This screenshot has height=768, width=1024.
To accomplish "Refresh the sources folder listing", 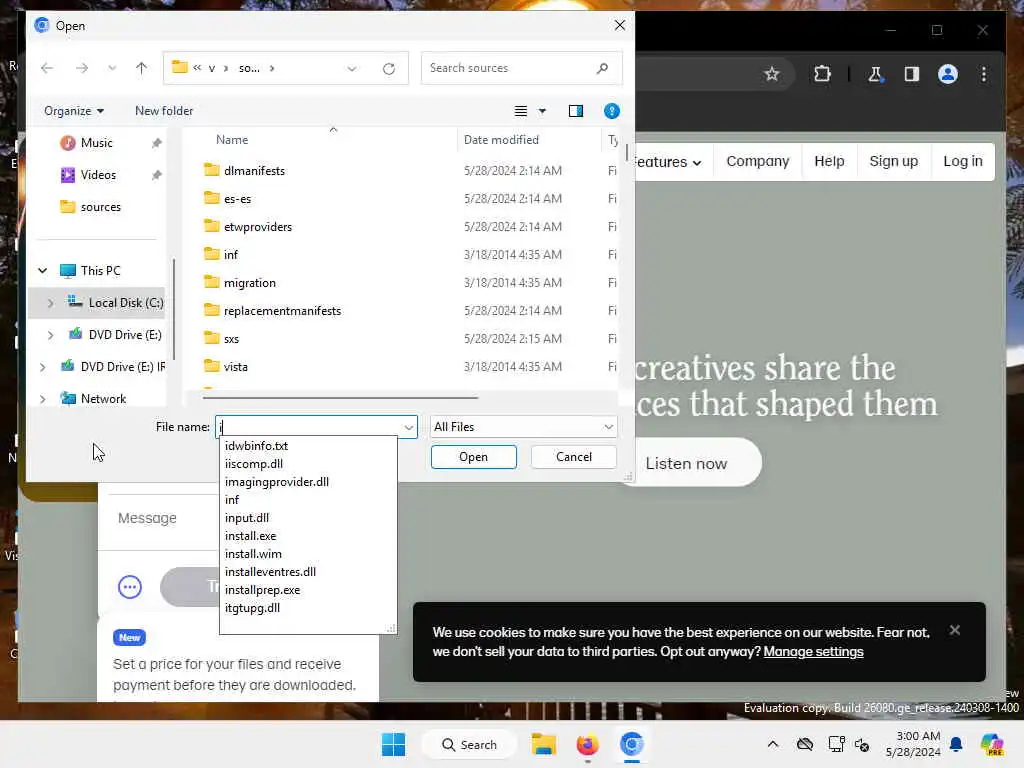I will pyautogui.click(x=389, y=69).
